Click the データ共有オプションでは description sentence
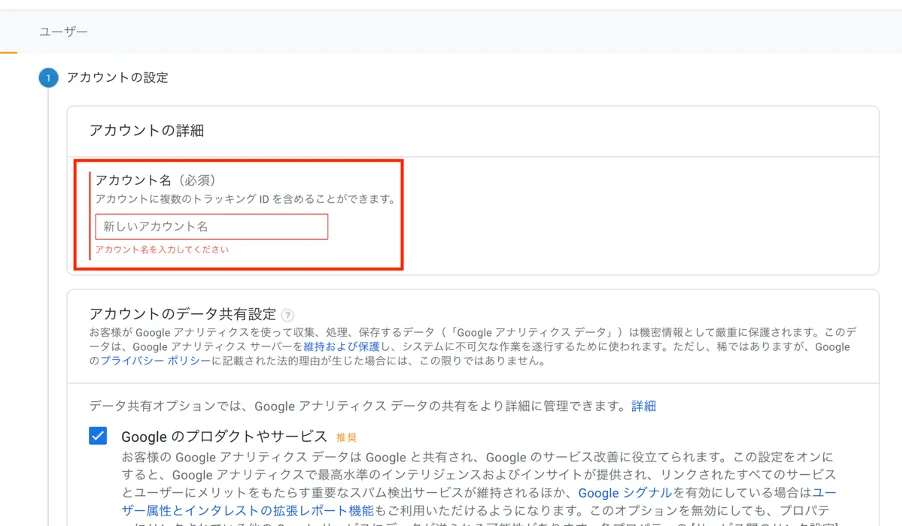902x526 pixels. (358, 406)
